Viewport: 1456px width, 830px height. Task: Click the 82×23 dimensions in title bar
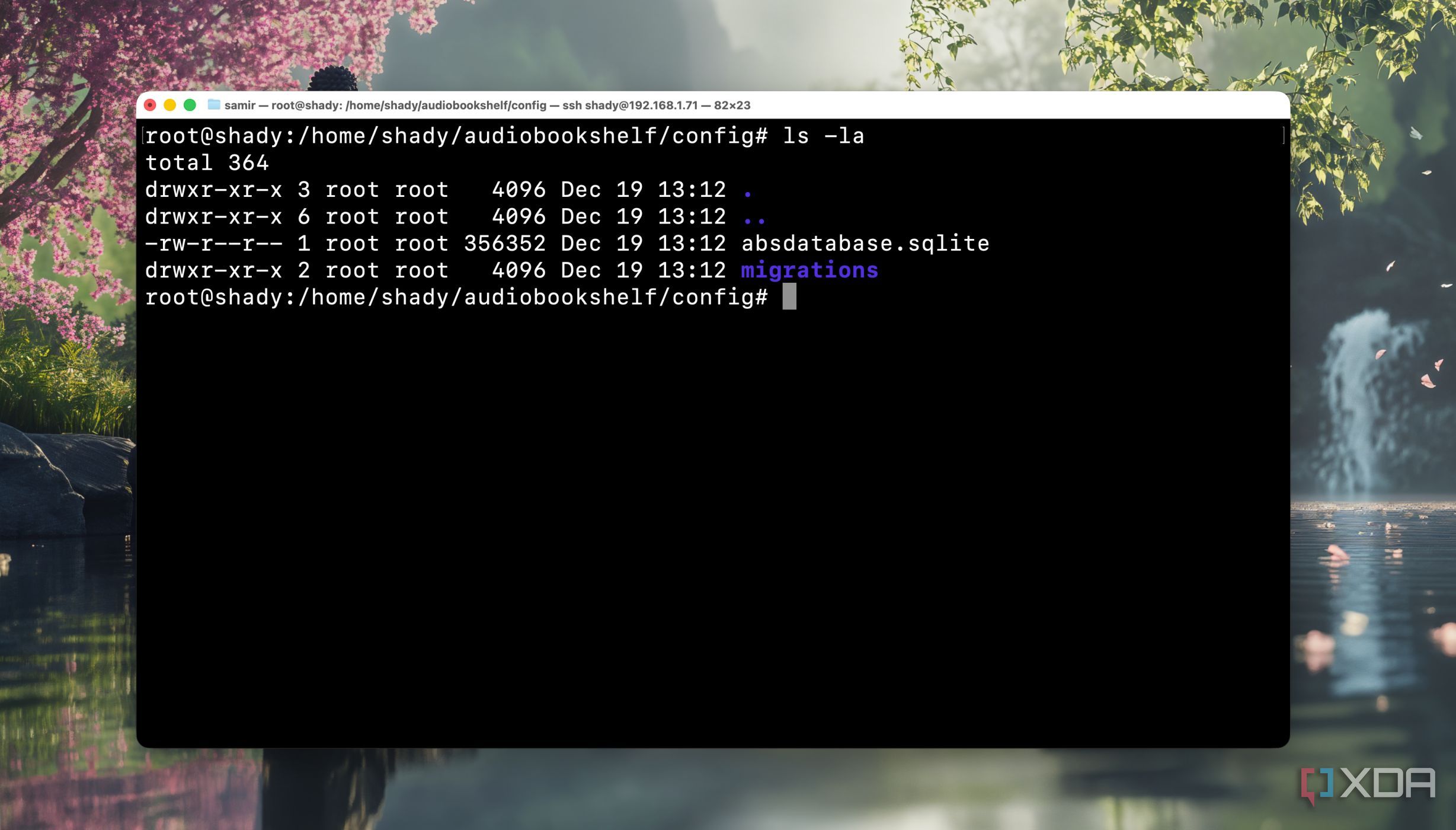[x=732, y=106]
